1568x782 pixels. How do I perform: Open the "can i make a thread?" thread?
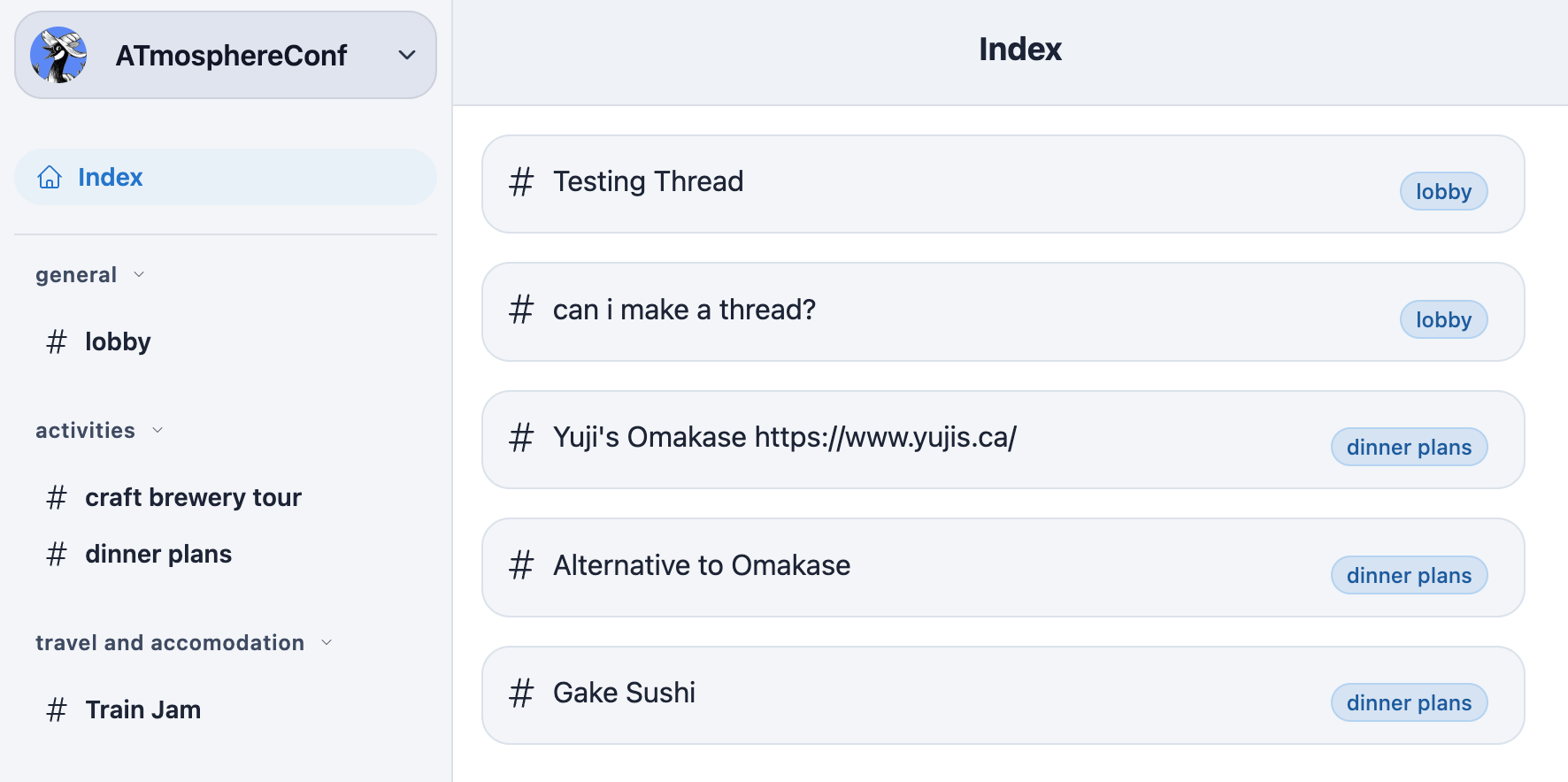tap(684, 310)
